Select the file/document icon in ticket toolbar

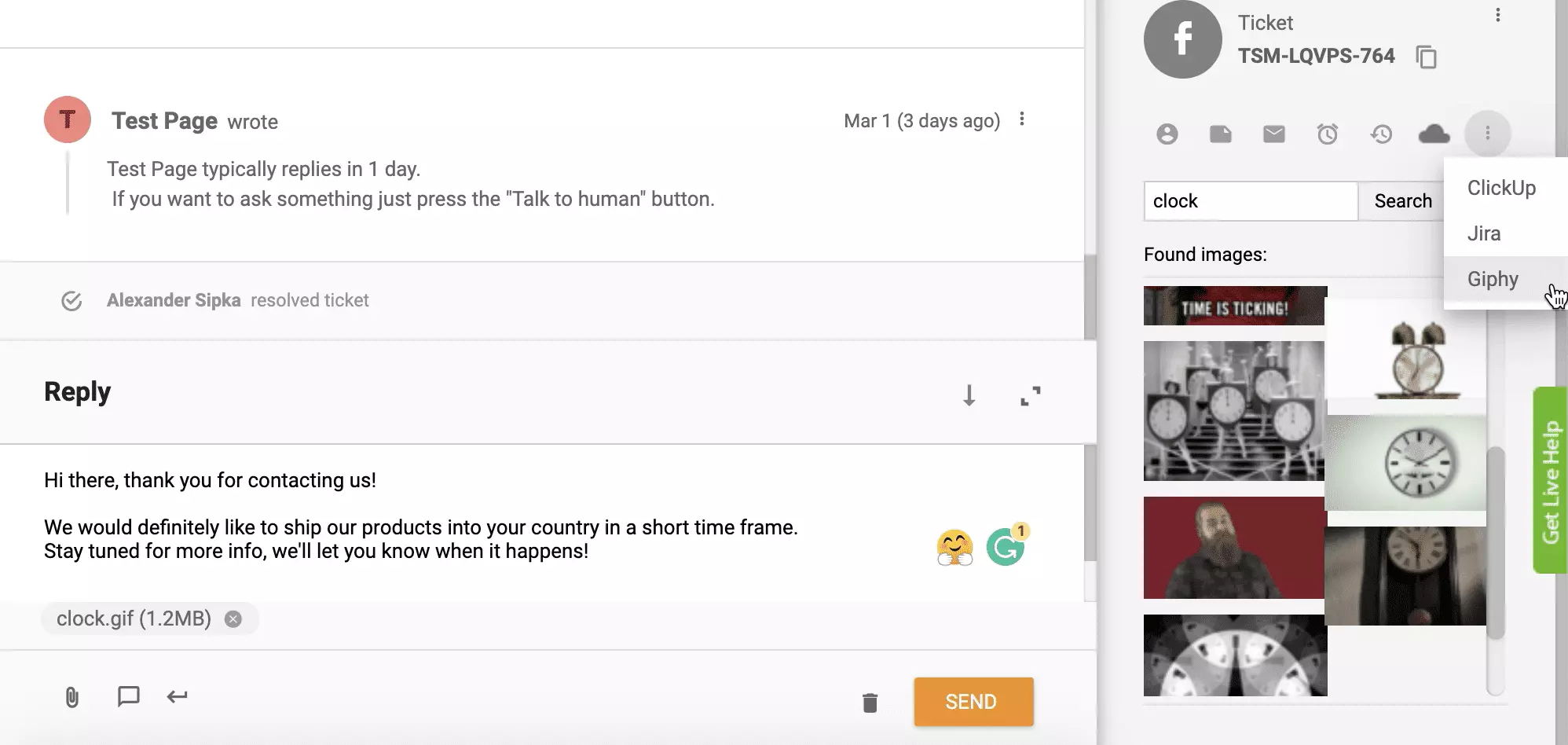coord(1222,134)
